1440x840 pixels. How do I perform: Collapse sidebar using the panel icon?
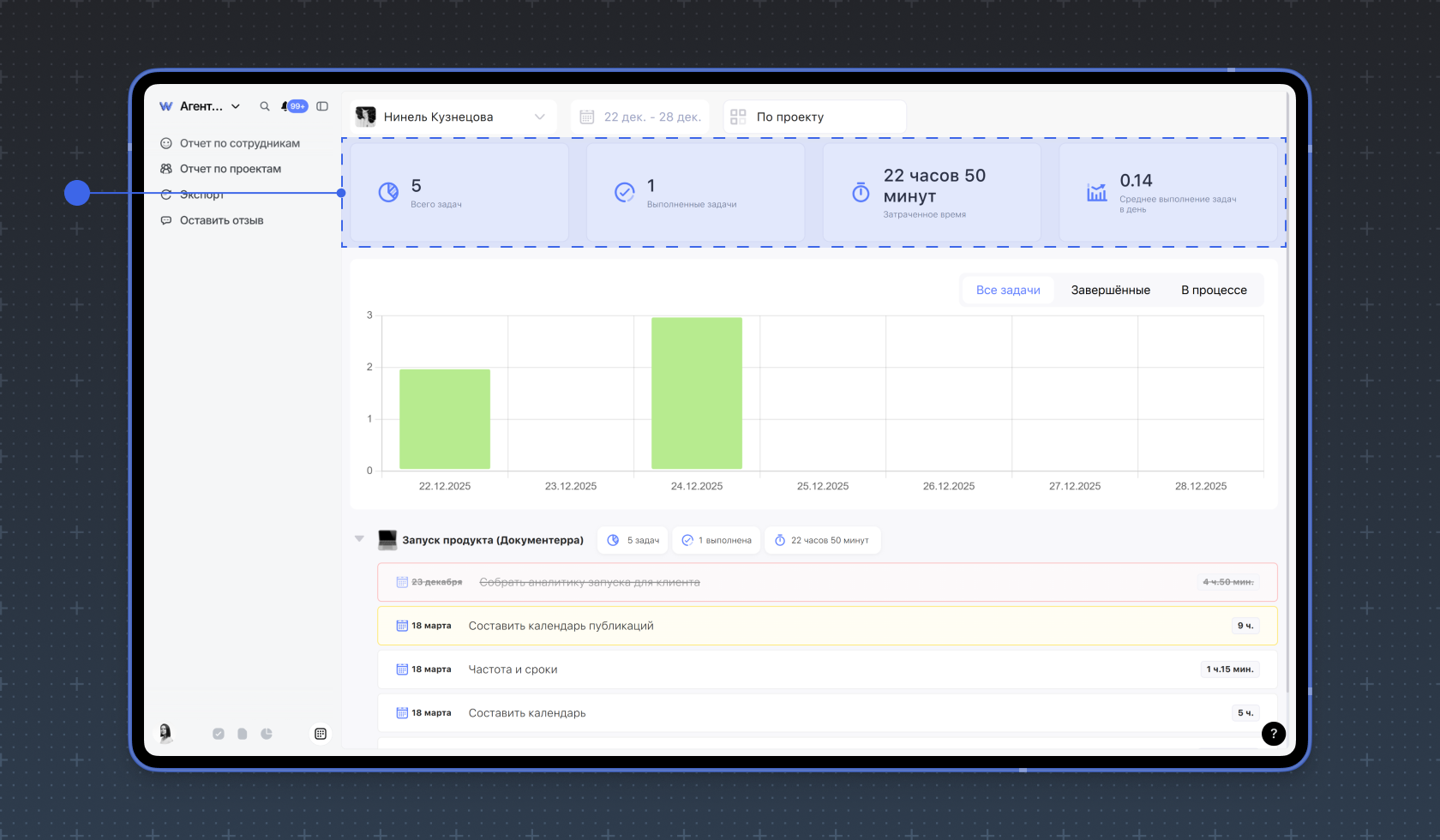point(322,106)
